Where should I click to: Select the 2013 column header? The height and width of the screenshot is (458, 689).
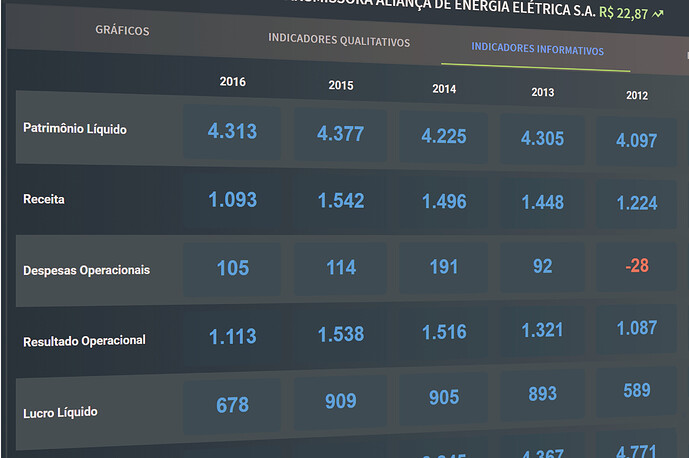(543, 92)
